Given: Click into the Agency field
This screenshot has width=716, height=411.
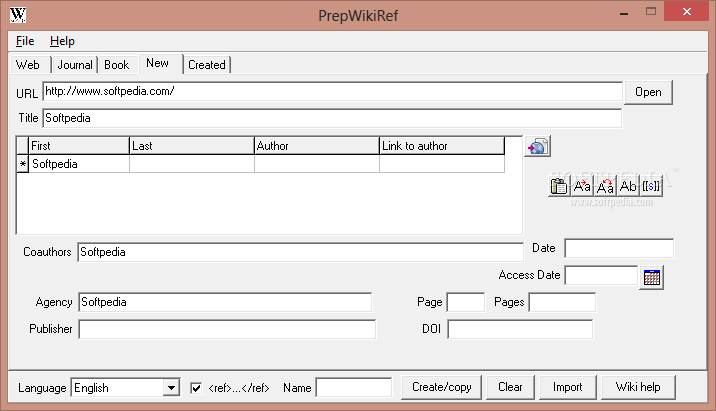Looking at the screenshot, I should pyautogui.click(x=225, y=302).
